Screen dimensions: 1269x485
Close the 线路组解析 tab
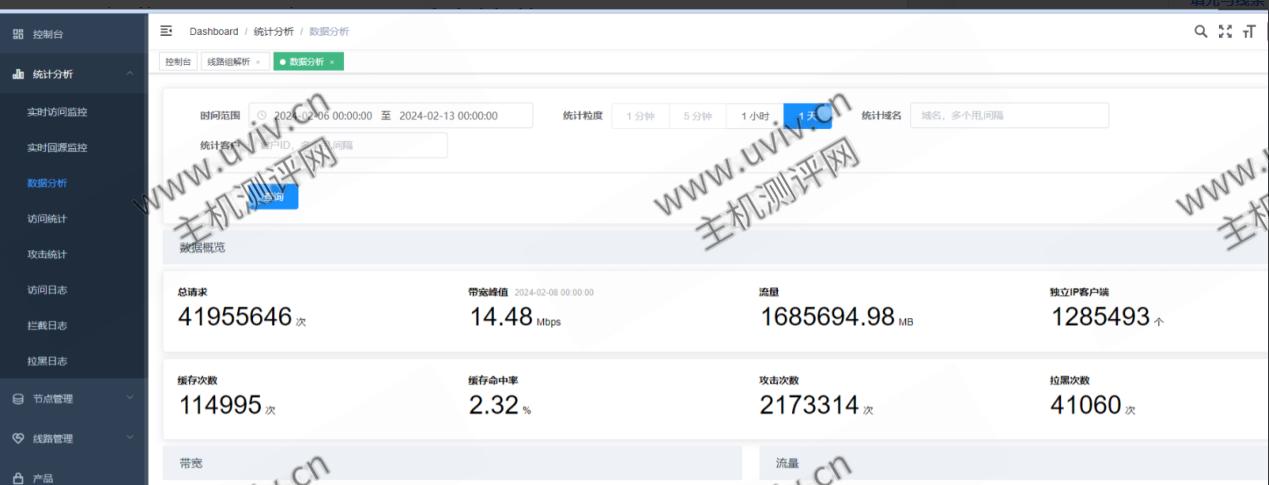[257, 62]
